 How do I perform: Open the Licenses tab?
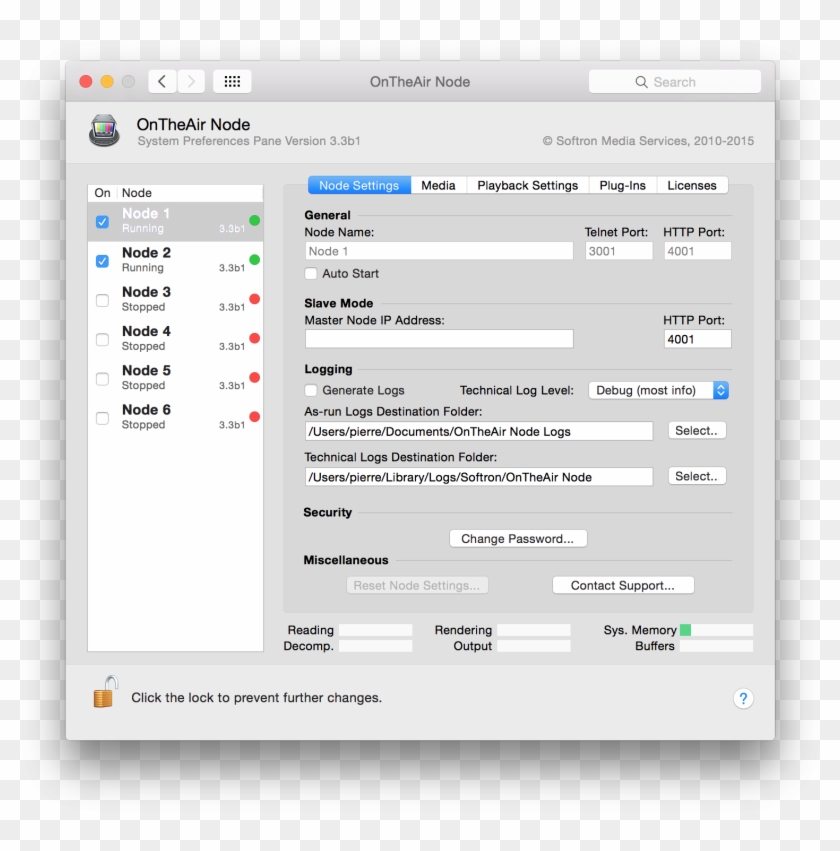tap(691, 185)
